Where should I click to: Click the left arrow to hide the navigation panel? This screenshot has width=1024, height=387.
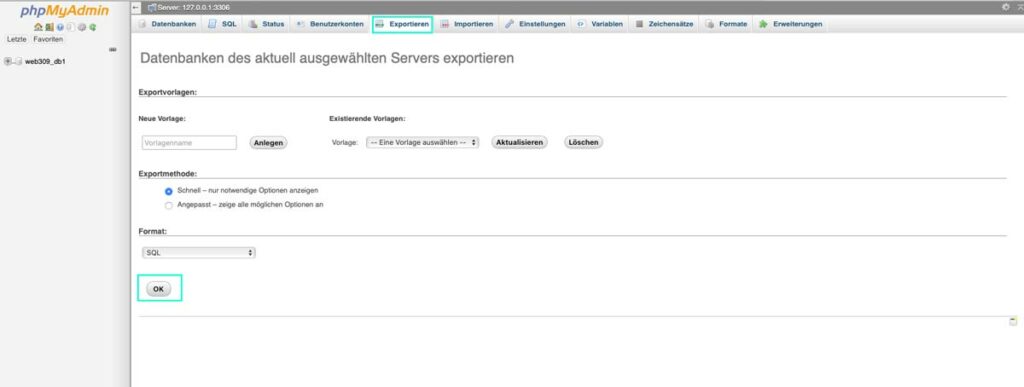tap(136, 7)
